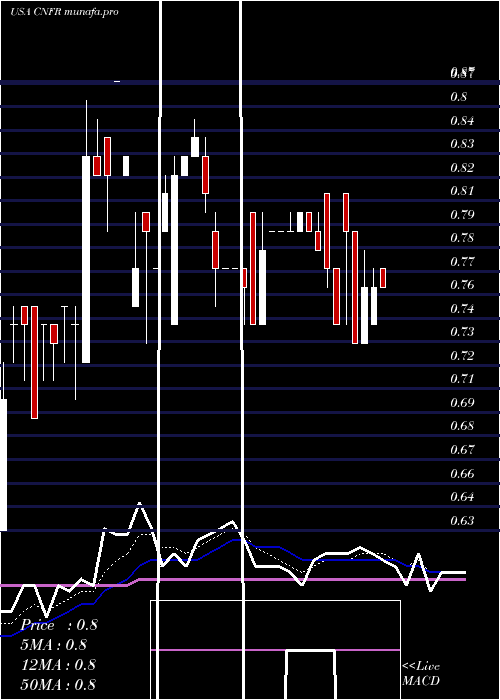Viewport: 500px width, 700px height.
Task: Click the 0.68 price axis label
Action: [x=462, y=426]
